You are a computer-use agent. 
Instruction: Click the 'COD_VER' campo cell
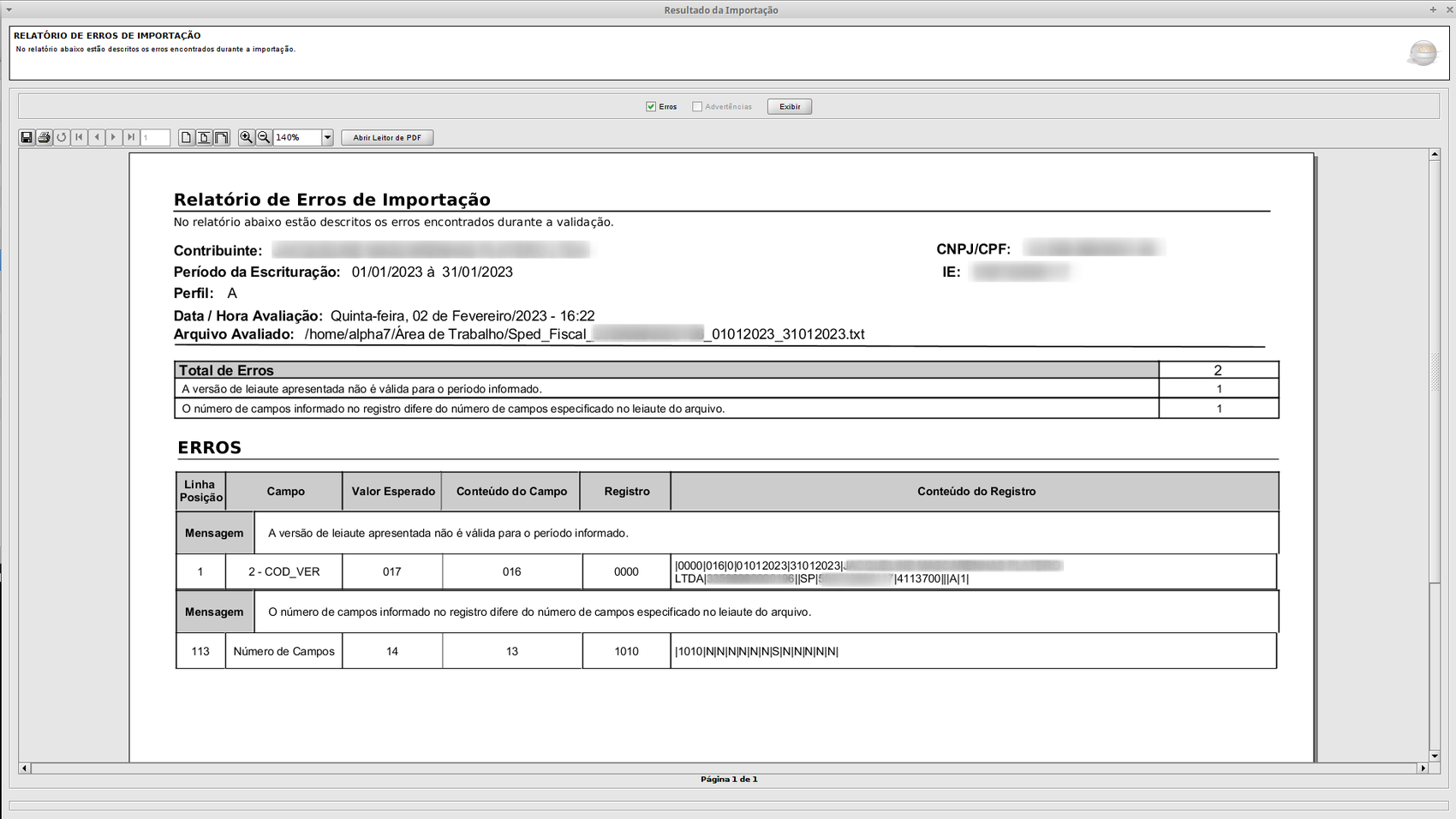[x=283, y=571]
